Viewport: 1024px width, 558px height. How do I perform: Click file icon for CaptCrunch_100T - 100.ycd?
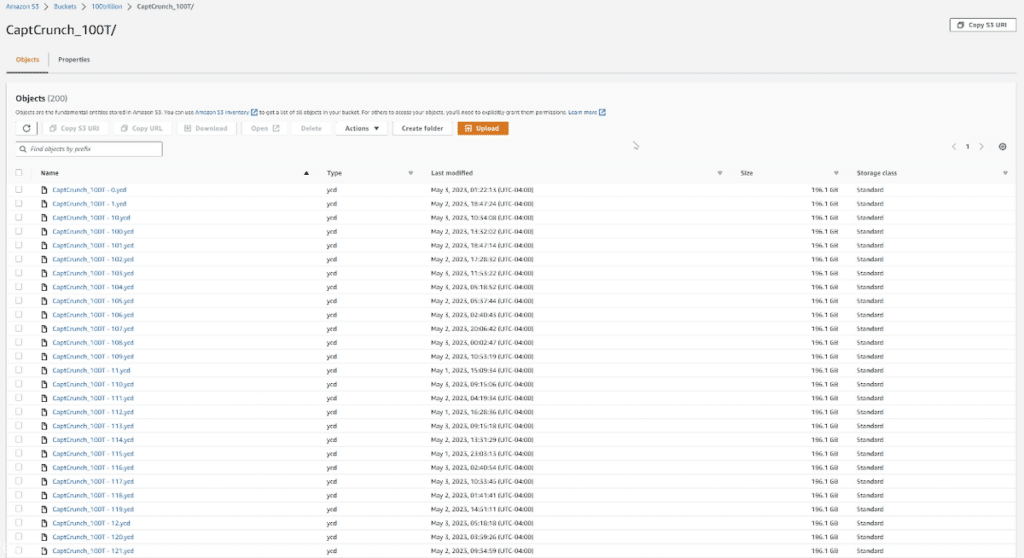[x=44, y=231]
